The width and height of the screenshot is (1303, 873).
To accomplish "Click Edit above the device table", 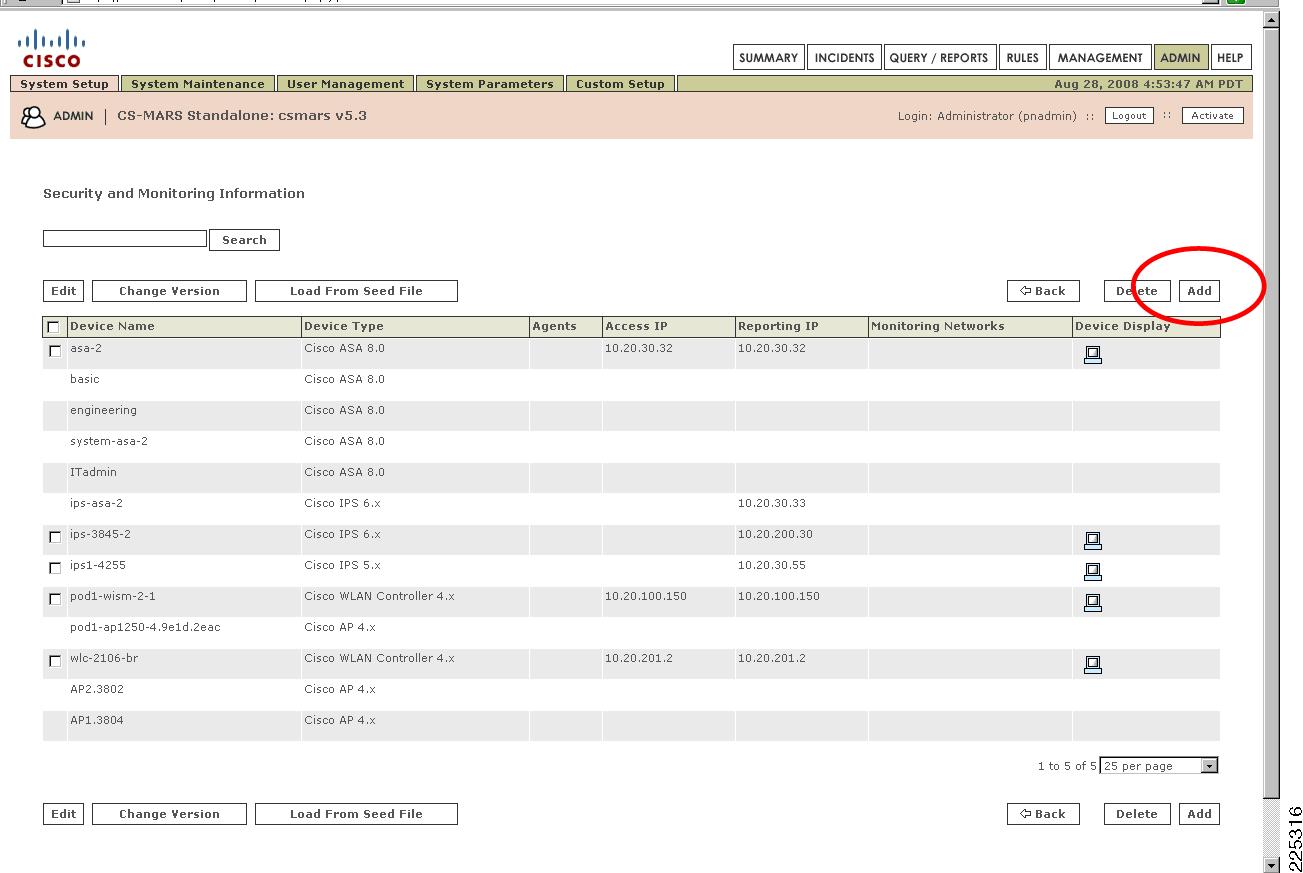I will 64,291.
